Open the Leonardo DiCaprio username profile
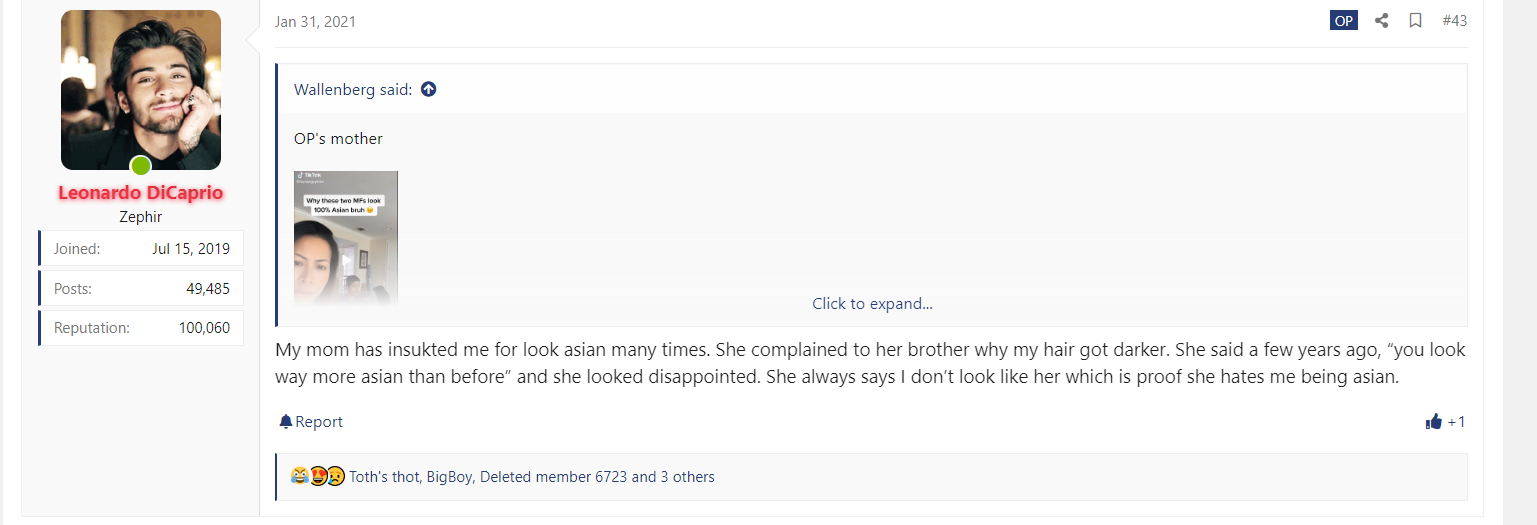Screen dimensions: 1537x525 (x=141, y=193)
